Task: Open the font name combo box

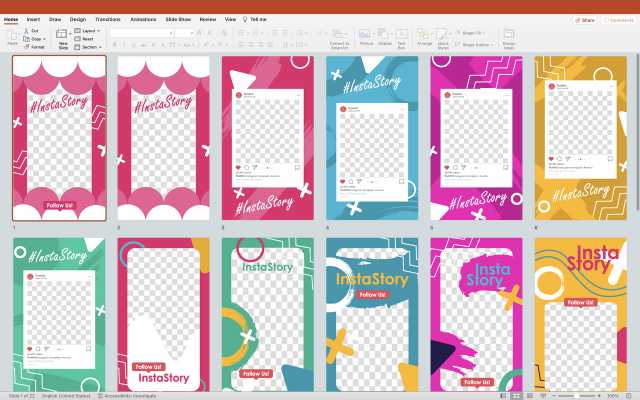Action: [140, 32]
